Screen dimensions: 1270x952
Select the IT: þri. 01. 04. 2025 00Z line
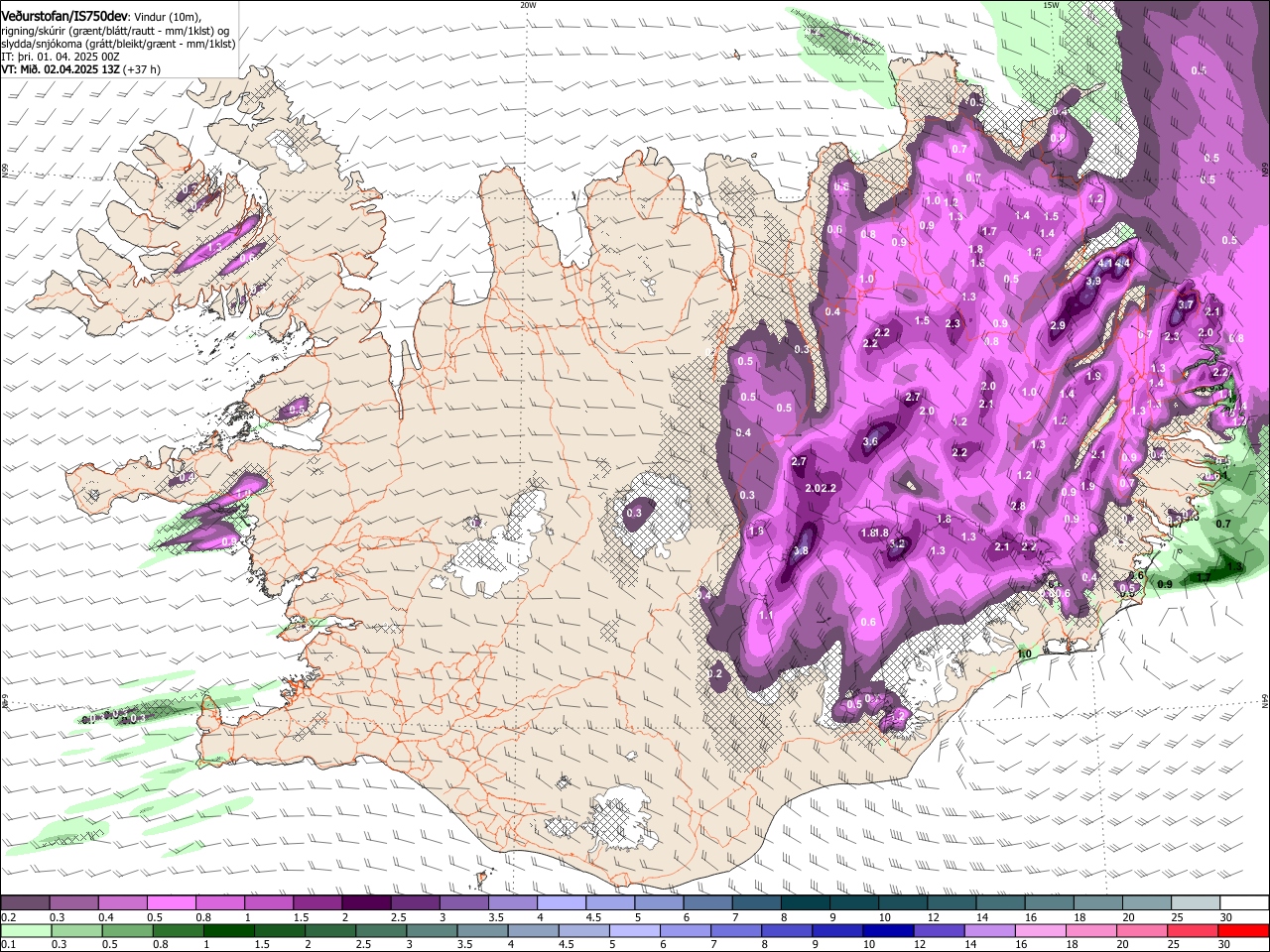coord(61,57)
